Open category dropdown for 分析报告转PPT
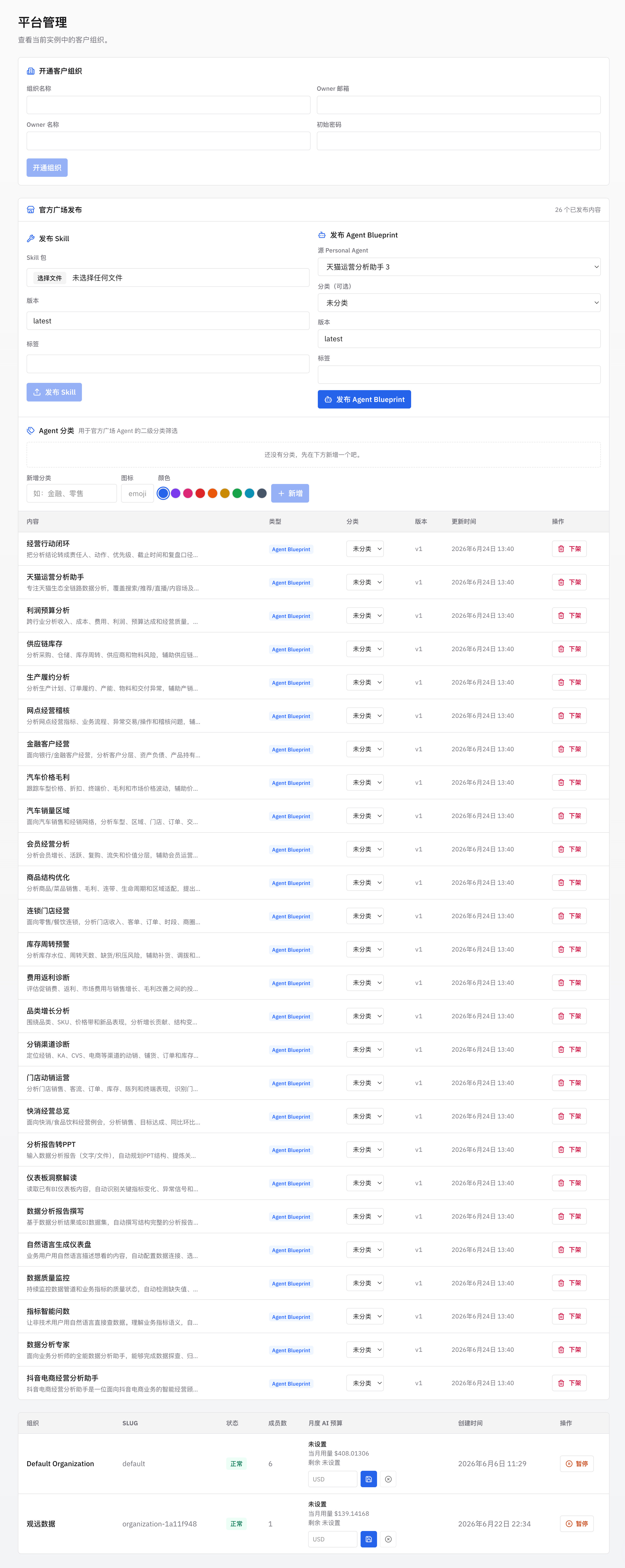625x1568 pixels. coord(365,1150)
